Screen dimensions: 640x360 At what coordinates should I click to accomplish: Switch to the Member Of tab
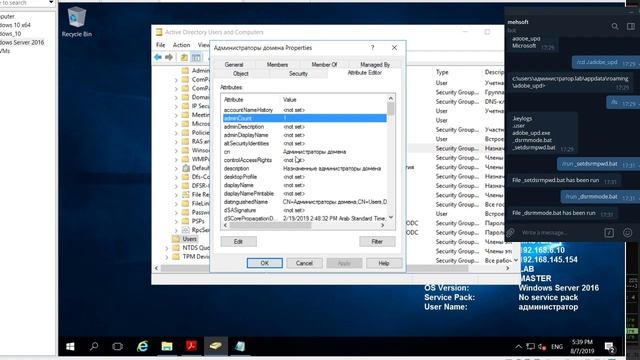(324, 64)
